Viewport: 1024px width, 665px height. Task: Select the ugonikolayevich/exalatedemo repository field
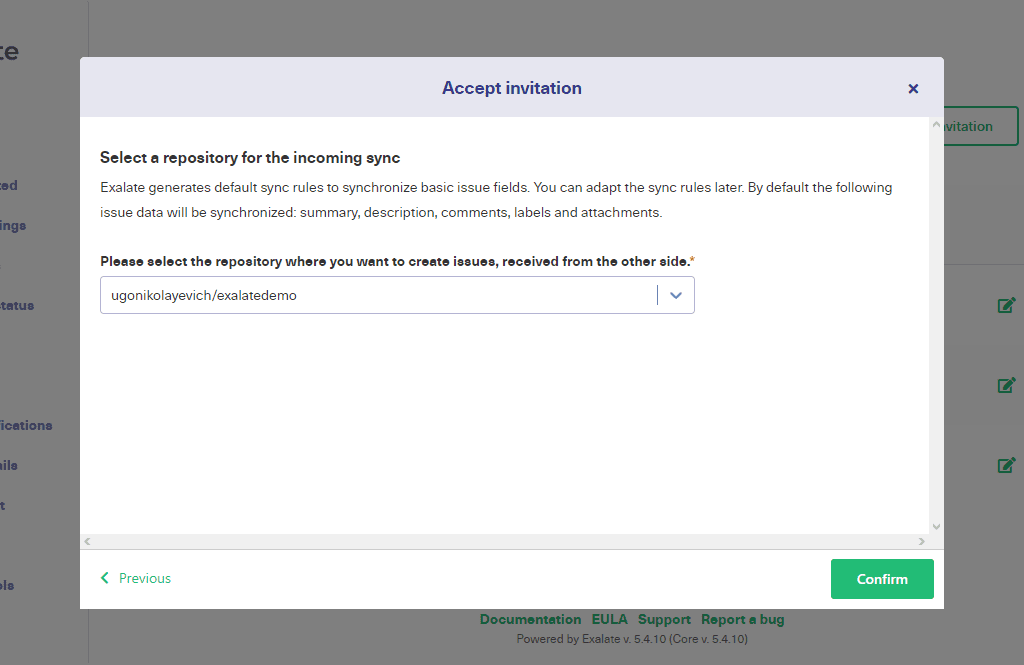397,295
